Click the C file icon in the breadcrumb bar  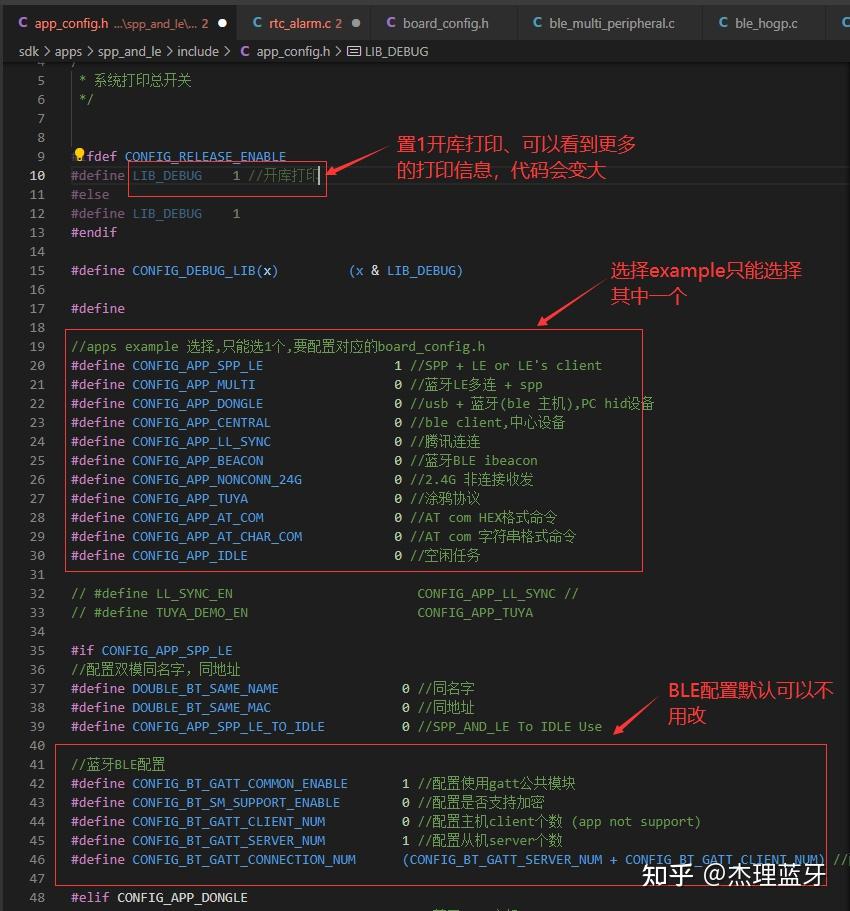point(245,51)
